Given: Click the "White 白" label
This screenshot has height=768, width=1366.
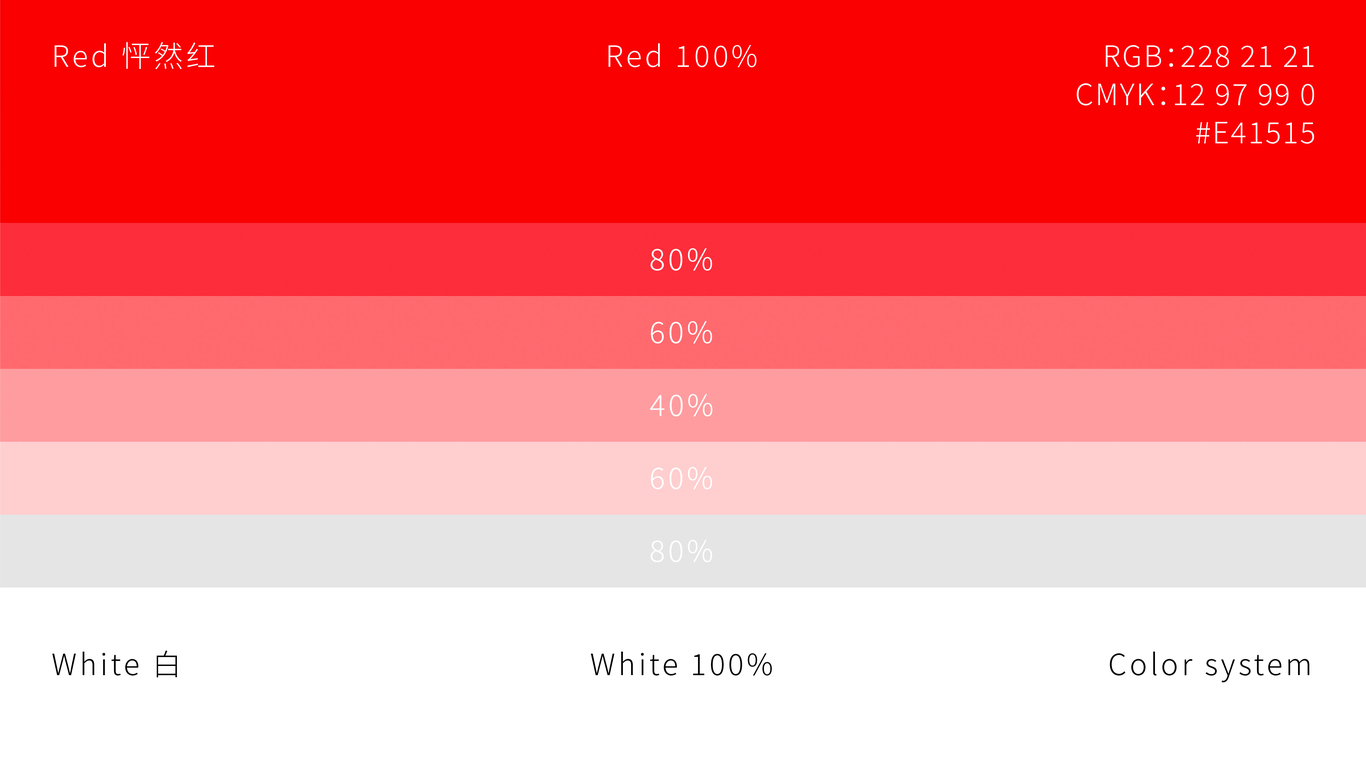Looking at the screenshot, I should [x=116, y=665].
